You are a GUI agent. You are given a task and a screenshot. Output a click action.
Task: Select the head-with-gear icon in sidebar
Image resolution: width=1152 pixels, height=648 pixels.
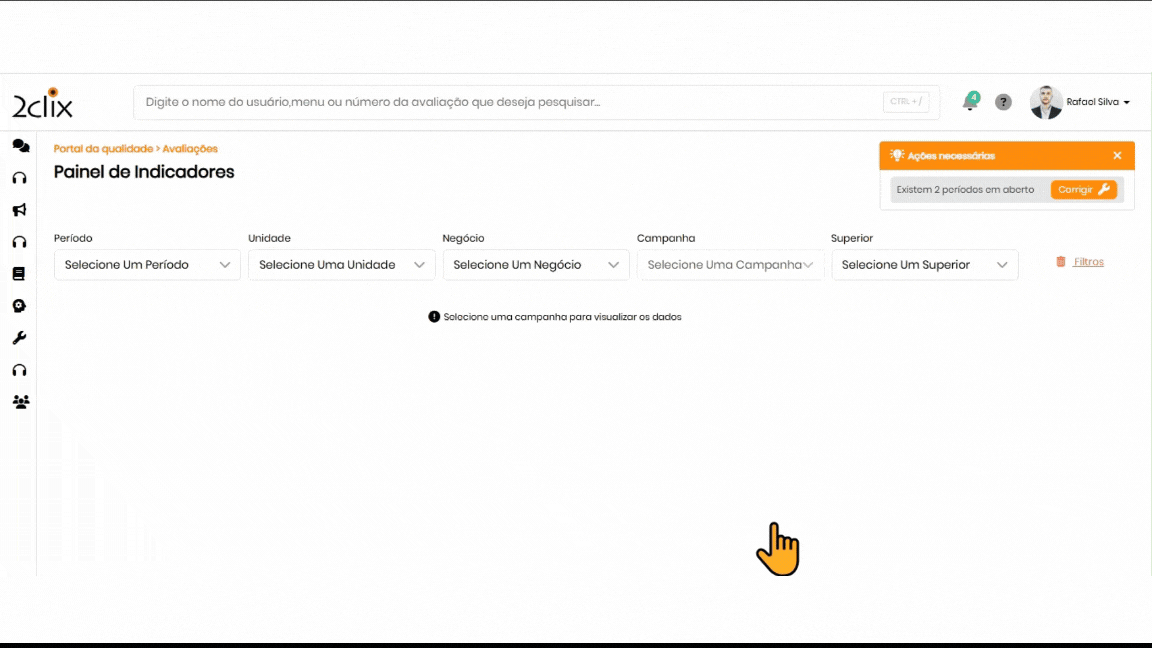click(x=19, y=306)
